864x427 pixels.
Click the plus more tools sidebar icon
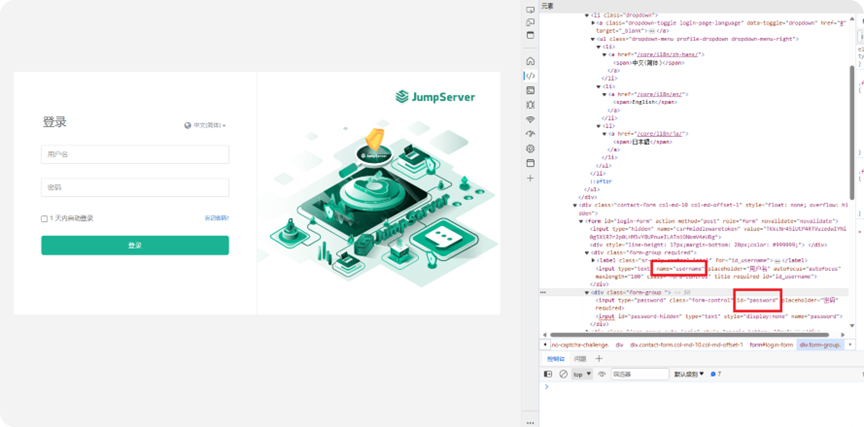(530, 178)
